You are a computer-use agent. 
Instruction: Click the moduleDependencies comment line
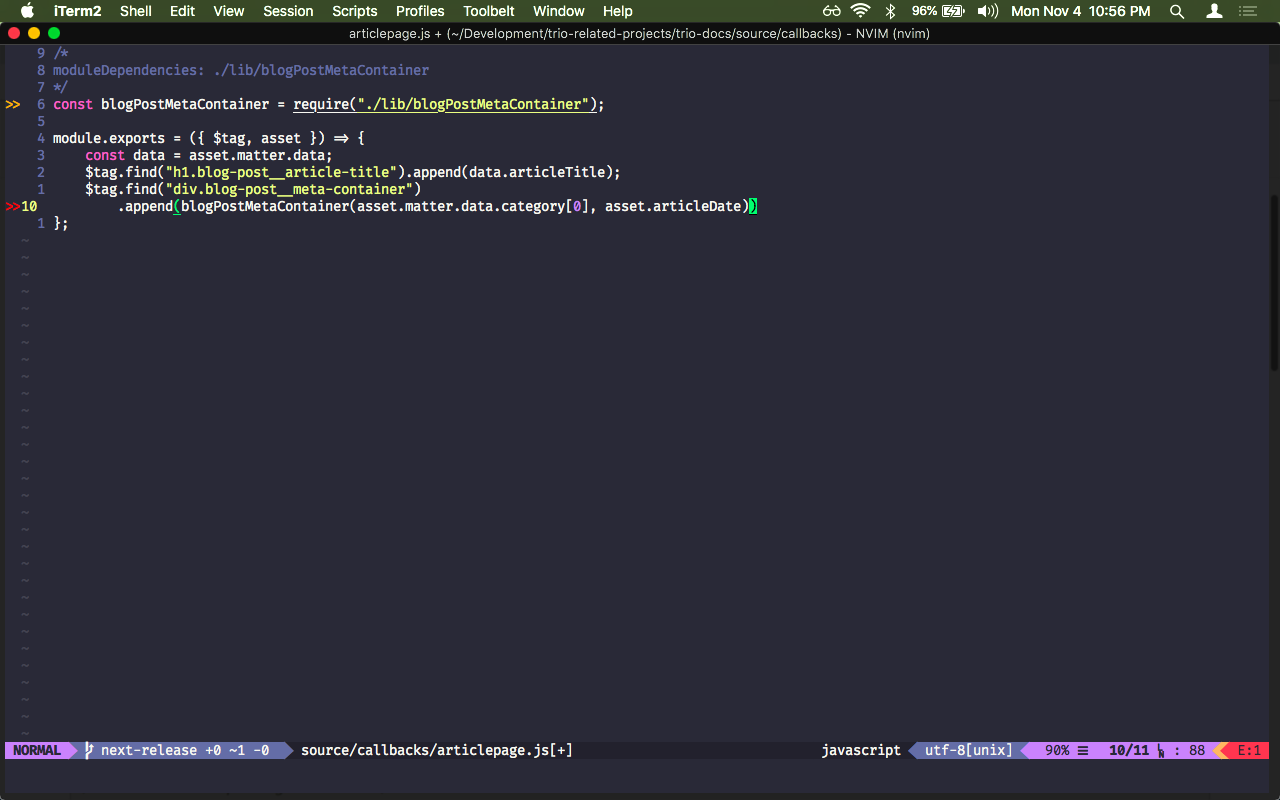pyautogui.click(x=241, y=70)
